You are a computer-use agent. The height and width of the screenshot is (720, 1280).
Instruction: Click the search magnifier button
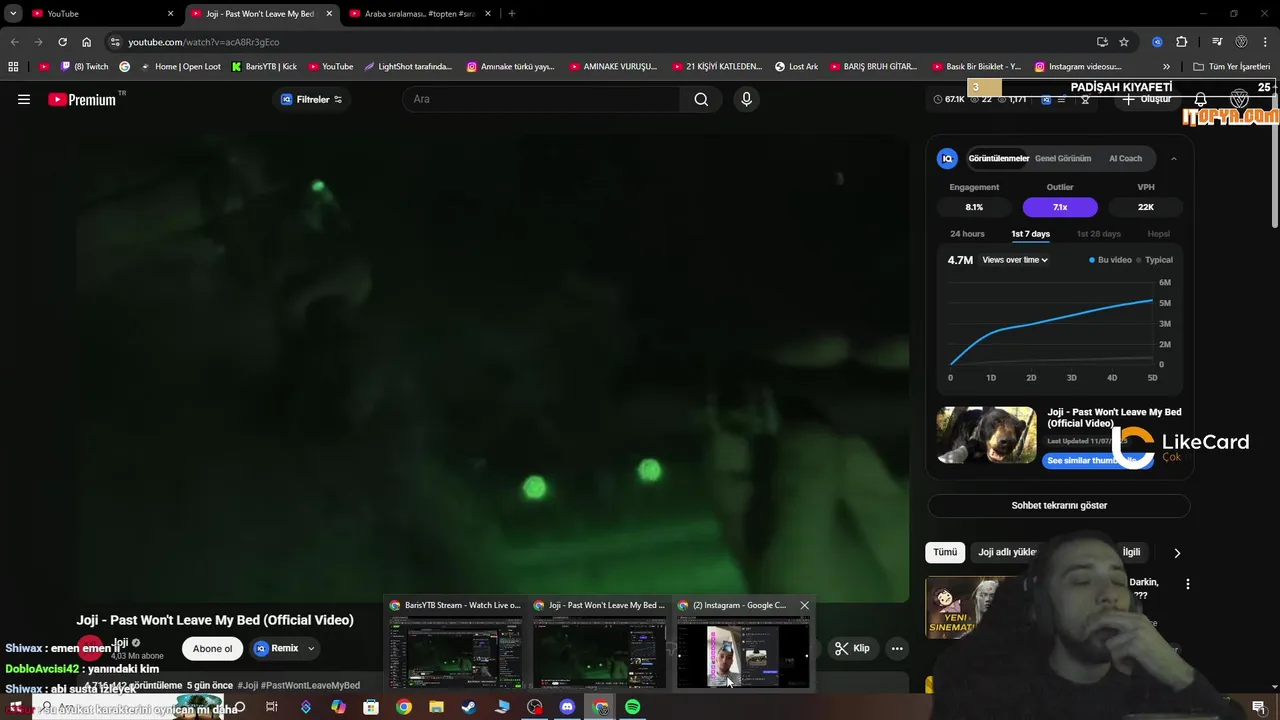click(x=701, y=99)
